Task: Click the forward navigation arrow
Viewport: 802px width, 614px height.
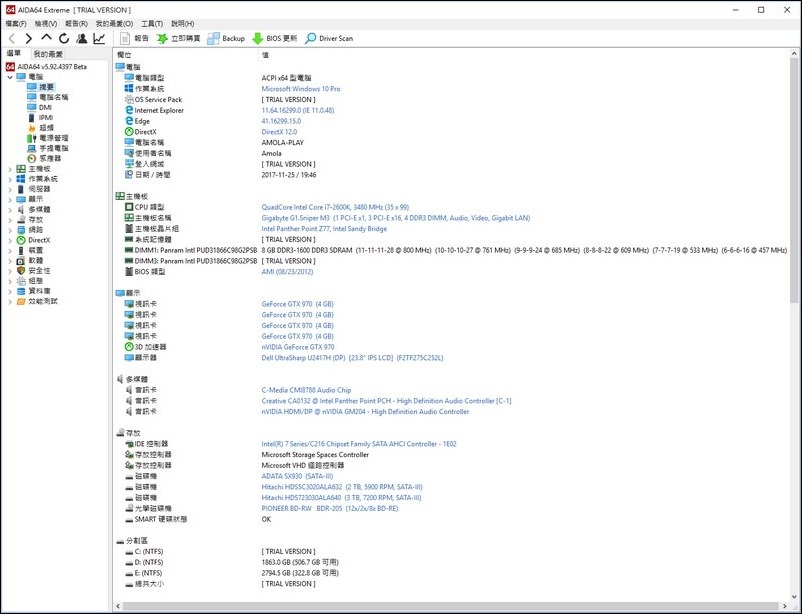Action: click(x=29, y=38)
